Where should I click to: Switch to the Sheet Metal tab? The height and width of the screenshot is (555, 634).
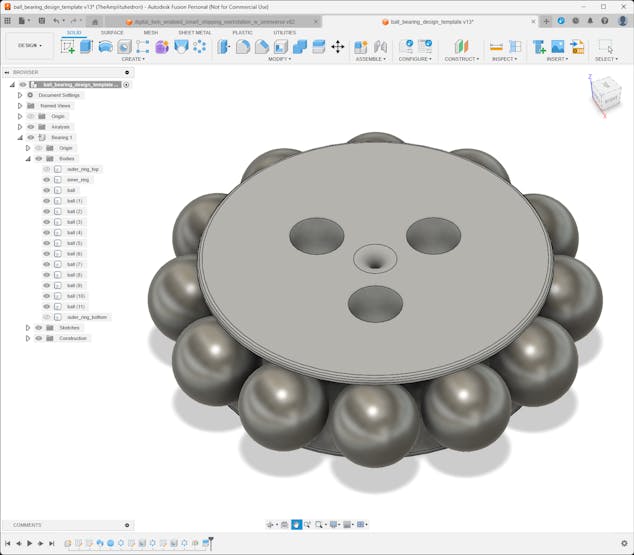pos(194,32)
